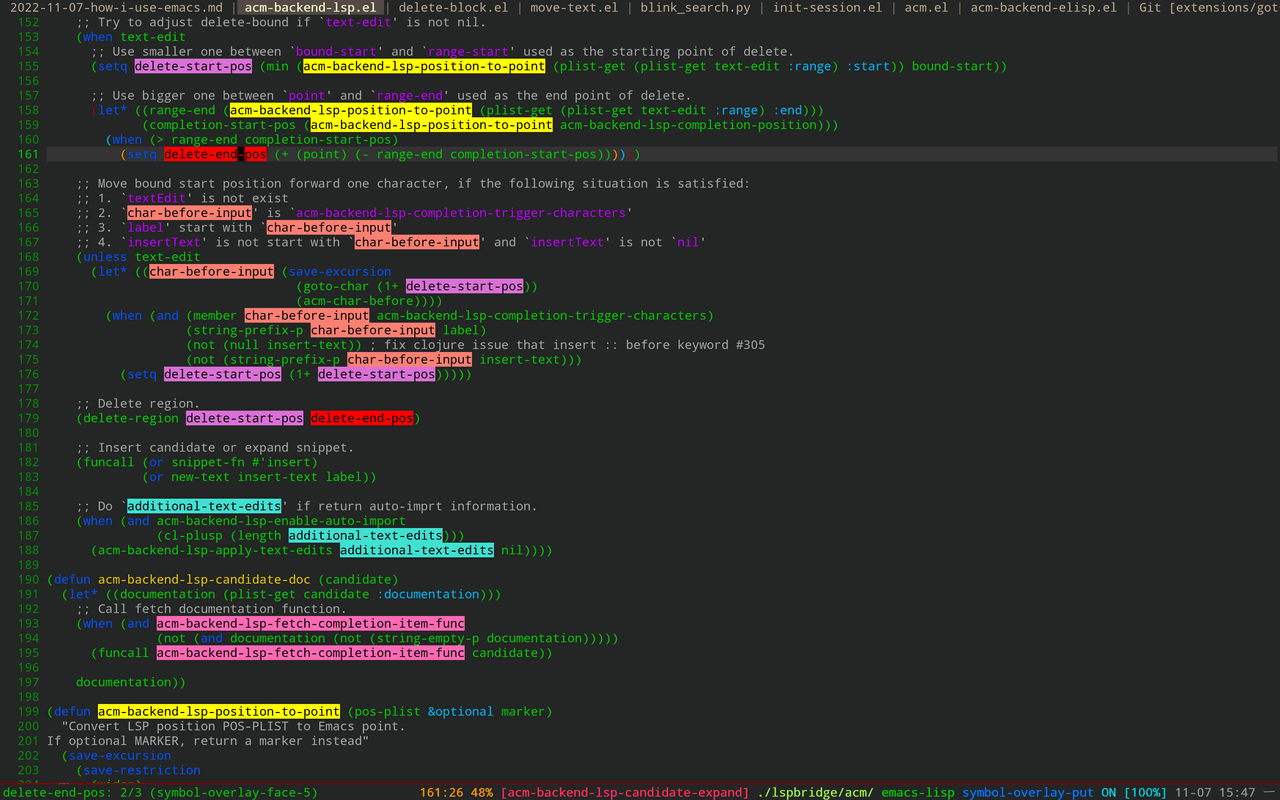Click the comment ';; Delete region.'
This screenshot has height=800, width=1280.
(x=138, y=404)
